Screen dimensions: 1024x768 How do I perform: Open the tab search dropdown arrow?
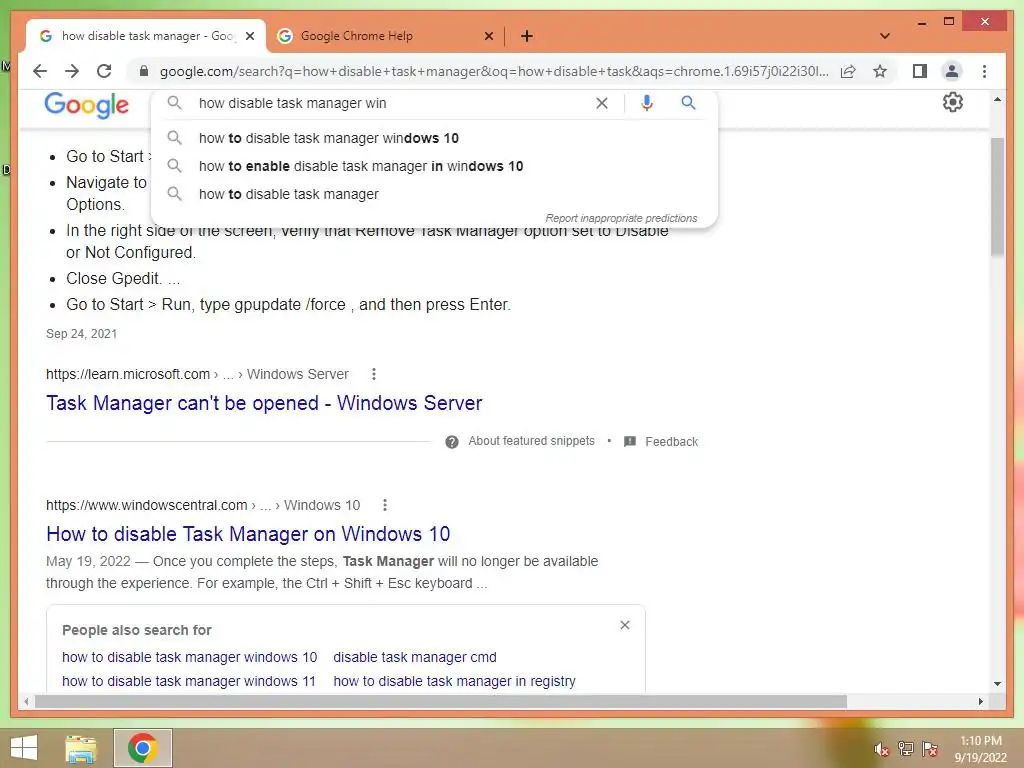(x=885, y=36)
